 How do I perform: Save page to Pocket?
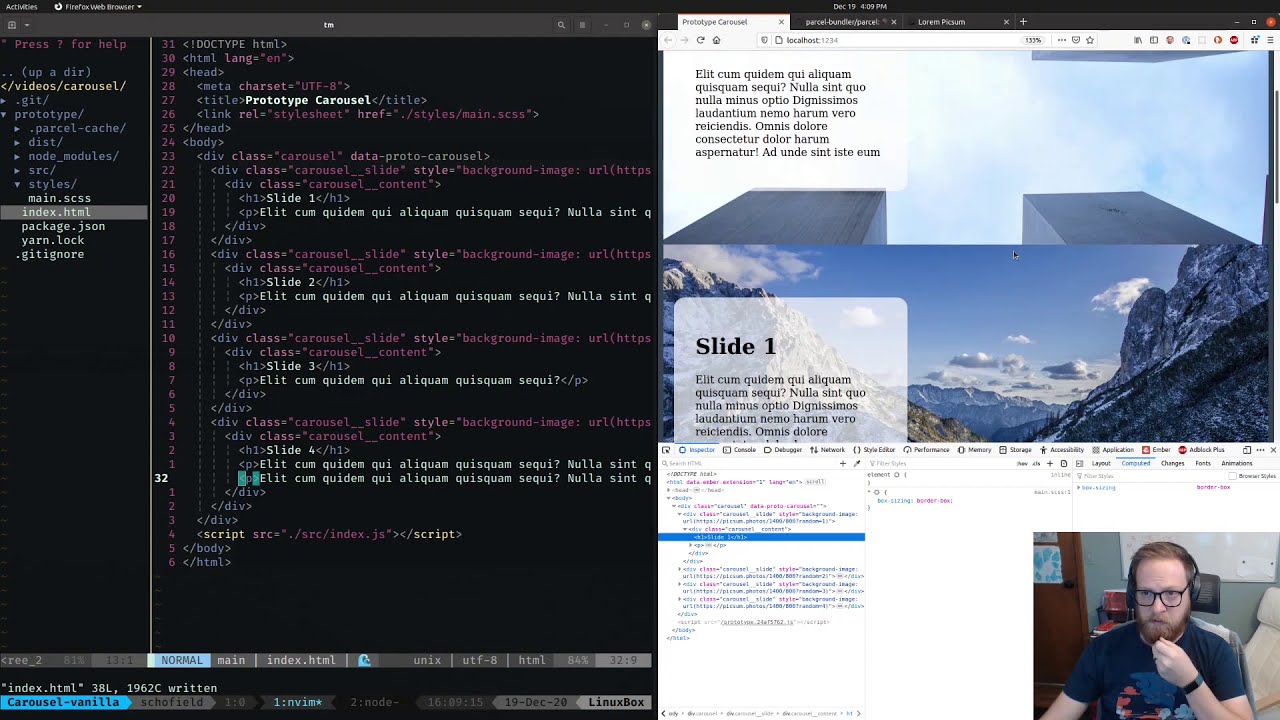coord(1076,40)
